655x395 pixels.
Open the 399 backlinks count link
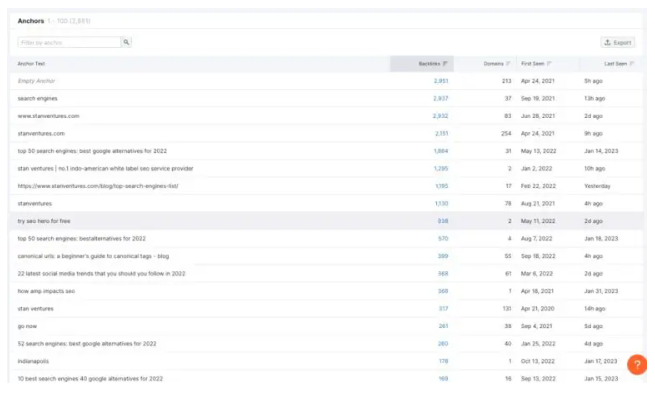(x=443, y=256)
